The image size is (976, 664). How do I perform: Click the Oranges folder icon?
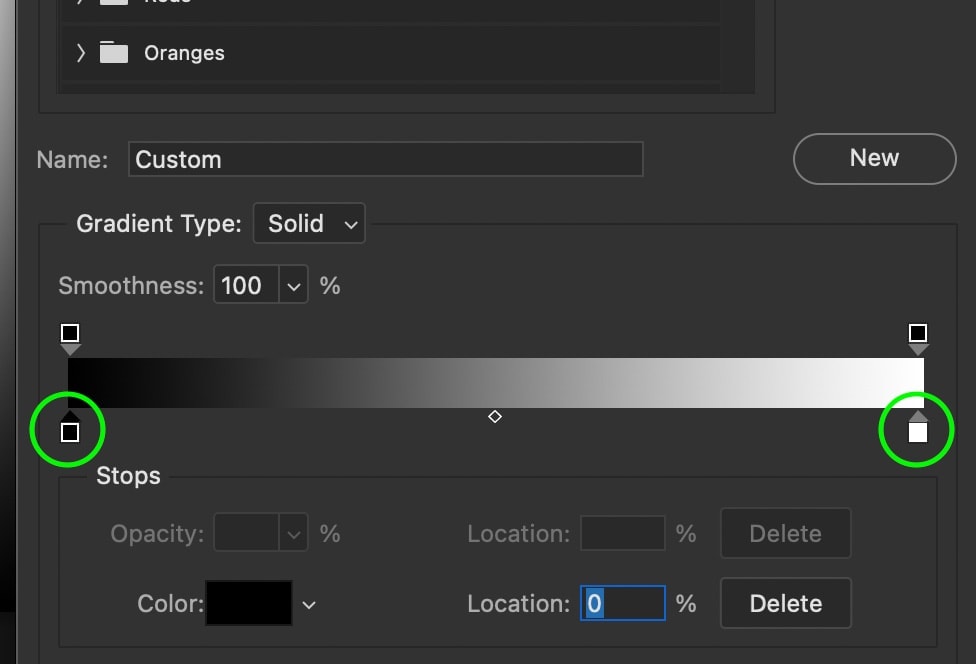(114, 53)
